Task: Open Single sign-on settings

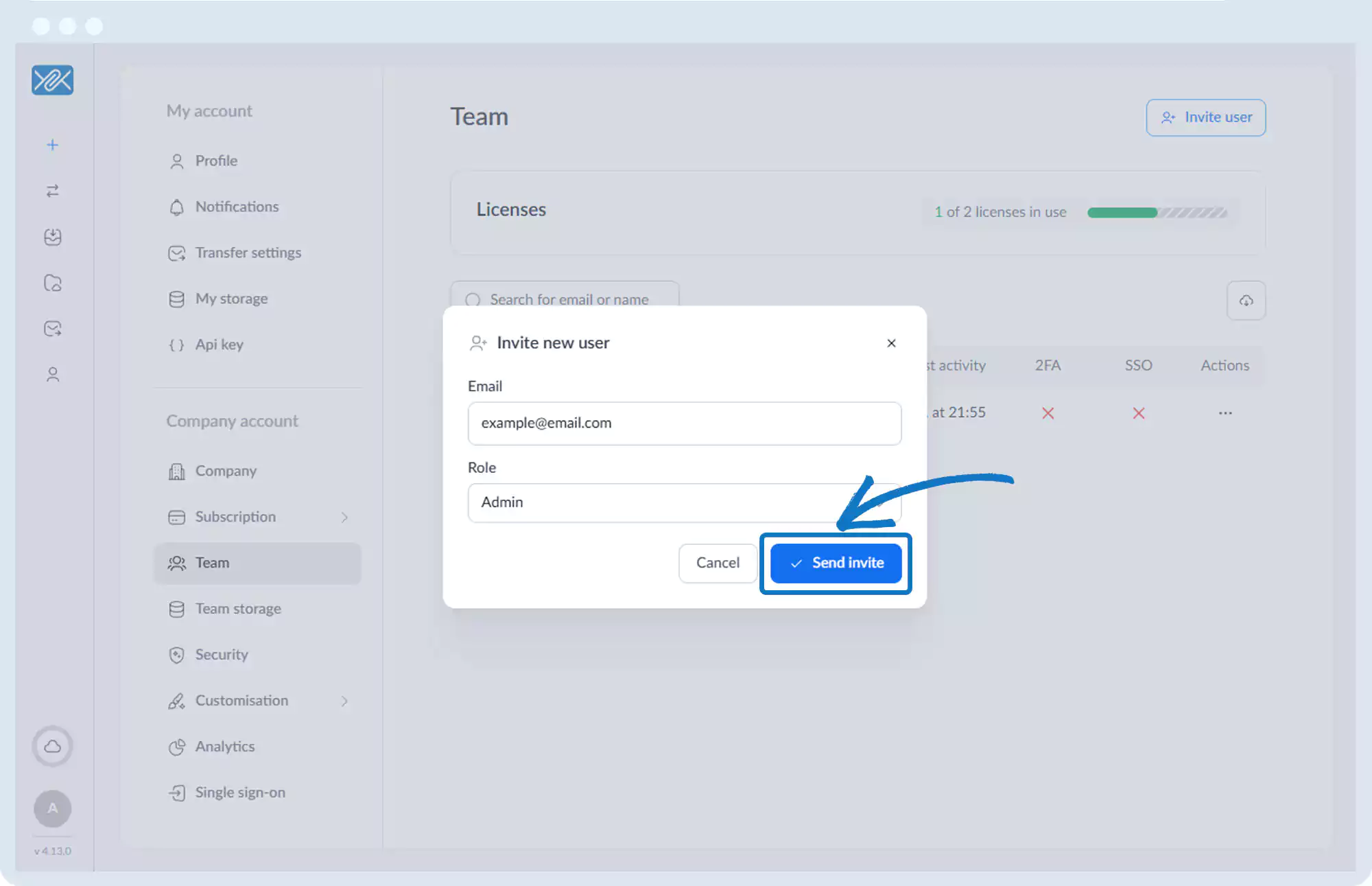Action: tap(239, 793)
